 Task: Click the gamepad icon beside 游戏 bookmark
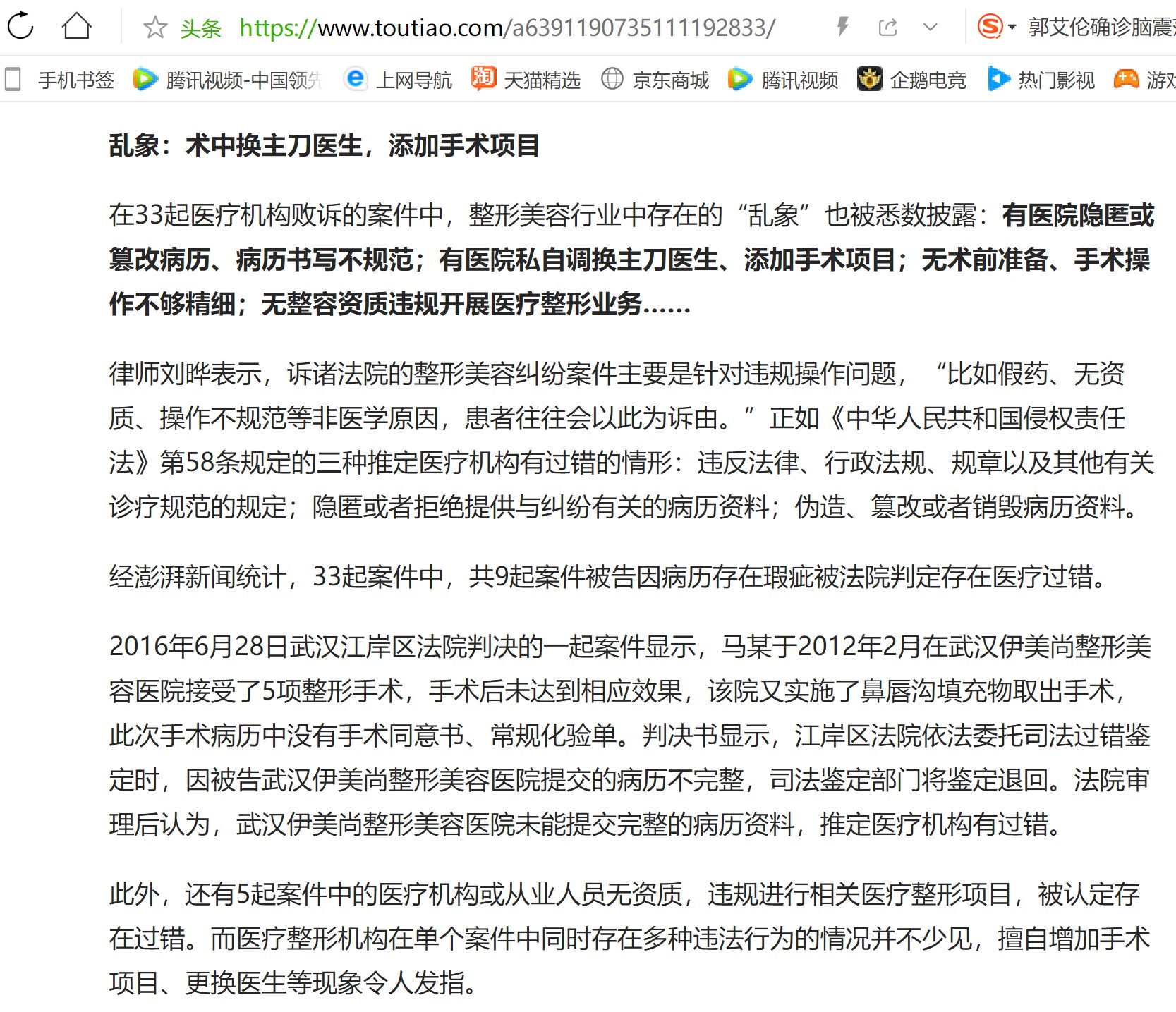coord(1126,79)
